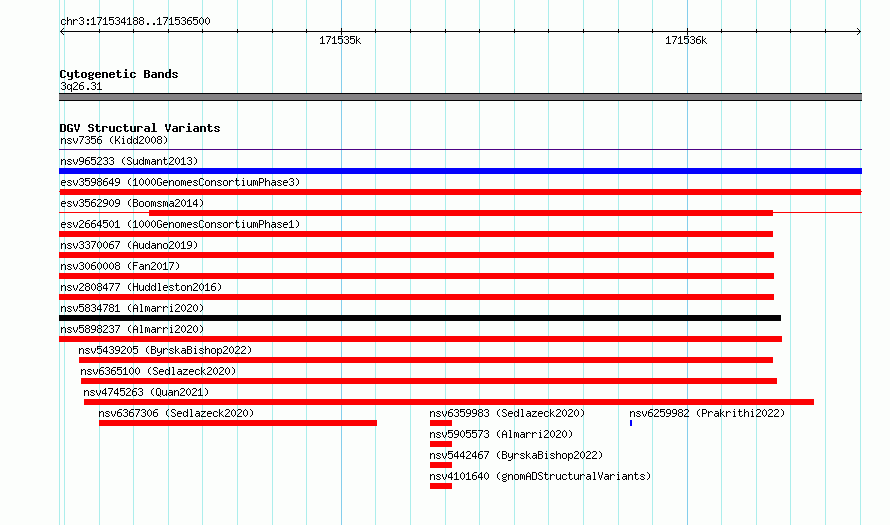Select the gray 3q26.31 cytoband bar

(x=460, y=97)
